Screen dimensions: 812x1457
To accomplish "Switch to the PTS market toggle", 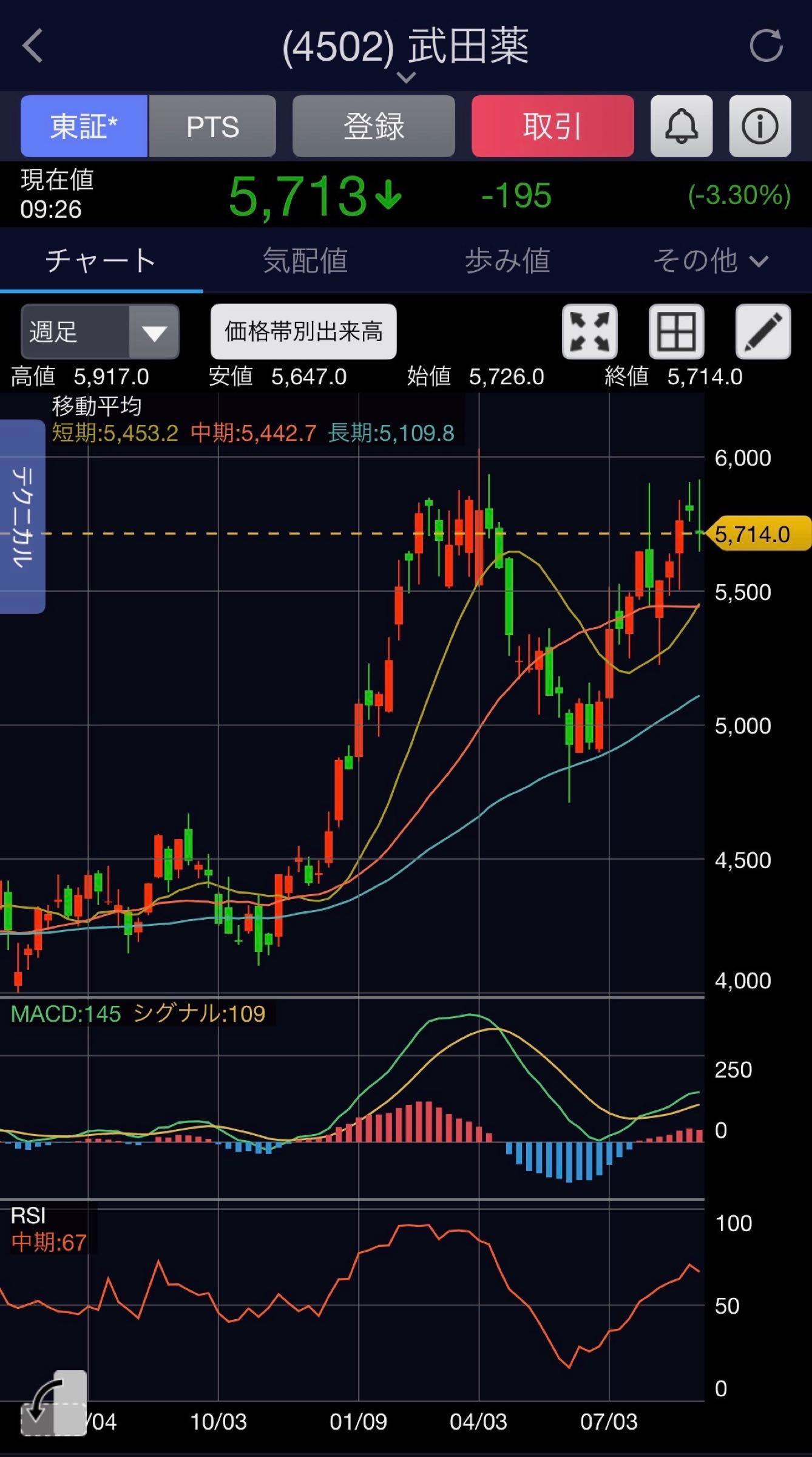I will (x=212, y=126).
